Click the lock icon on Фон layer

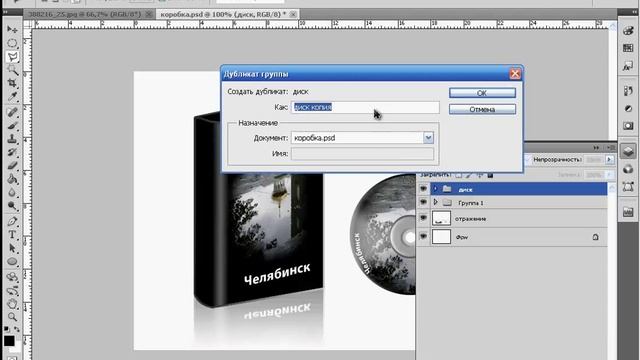coord(596,237)
